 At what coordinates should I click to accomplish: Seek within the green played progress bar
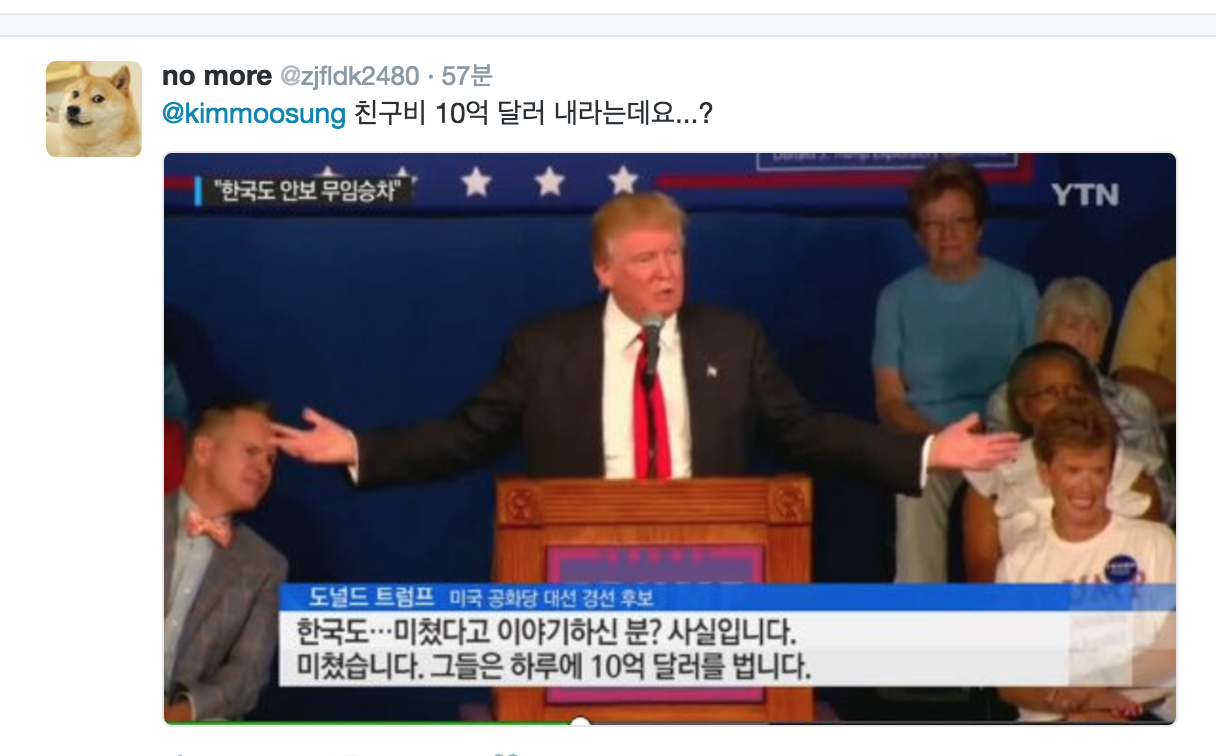(x=371, y=722)
